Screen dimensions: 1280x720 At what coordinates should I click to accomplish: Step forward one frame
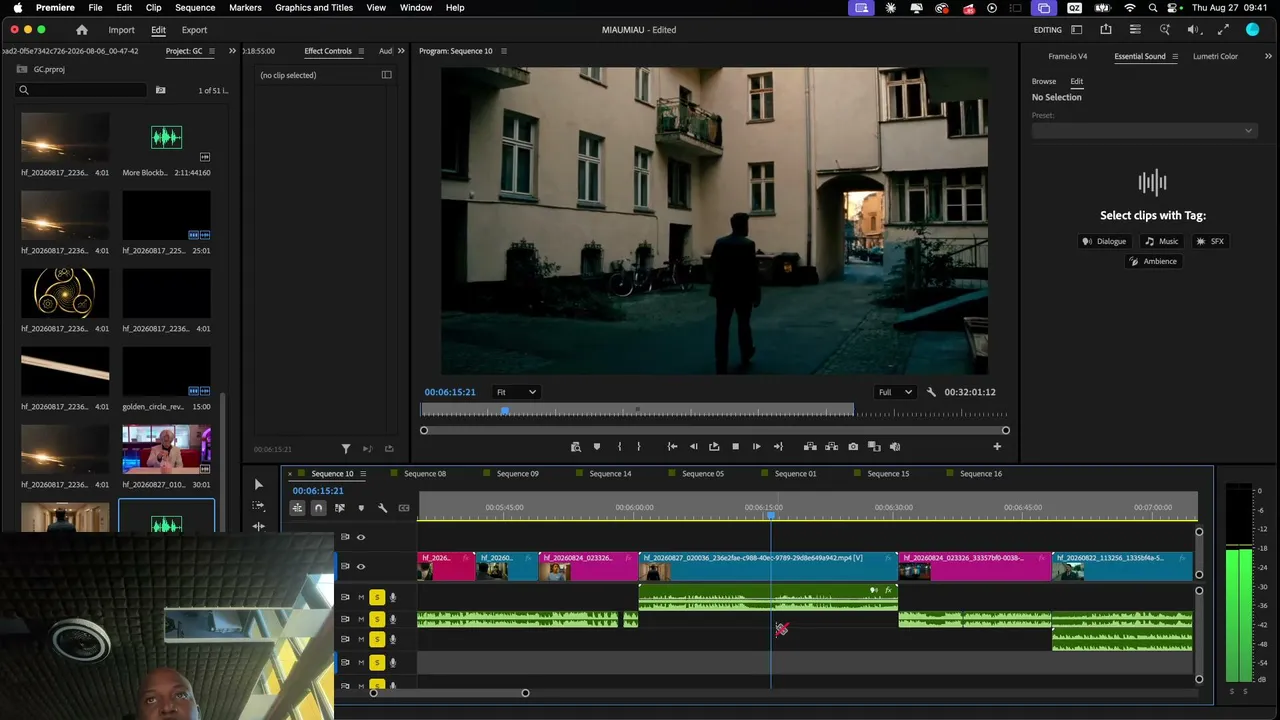tap(756, 447)
